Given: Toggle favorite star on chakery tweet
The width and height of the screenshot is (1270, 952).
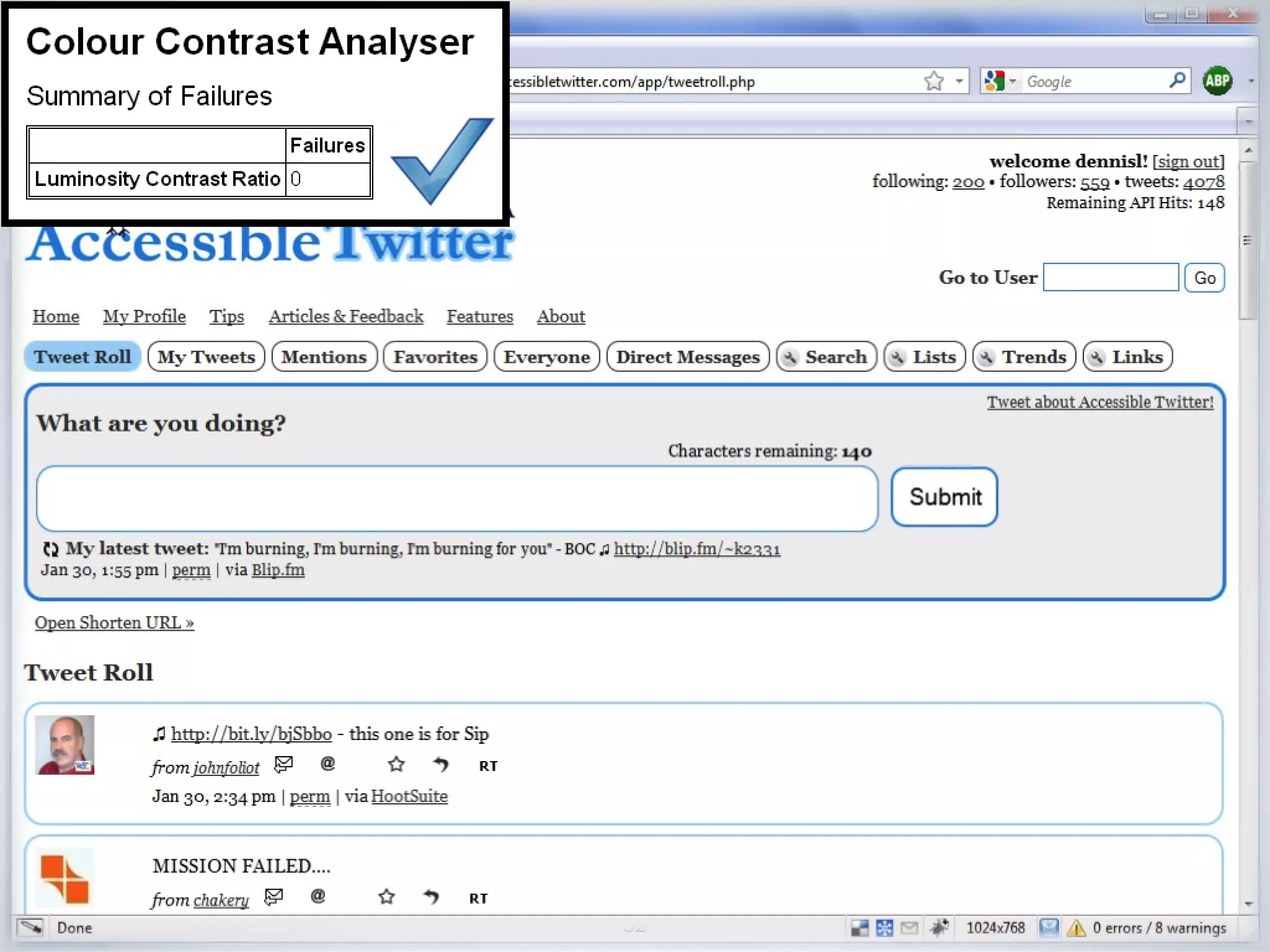Looking at the screenshot, I should click(386, 897).
